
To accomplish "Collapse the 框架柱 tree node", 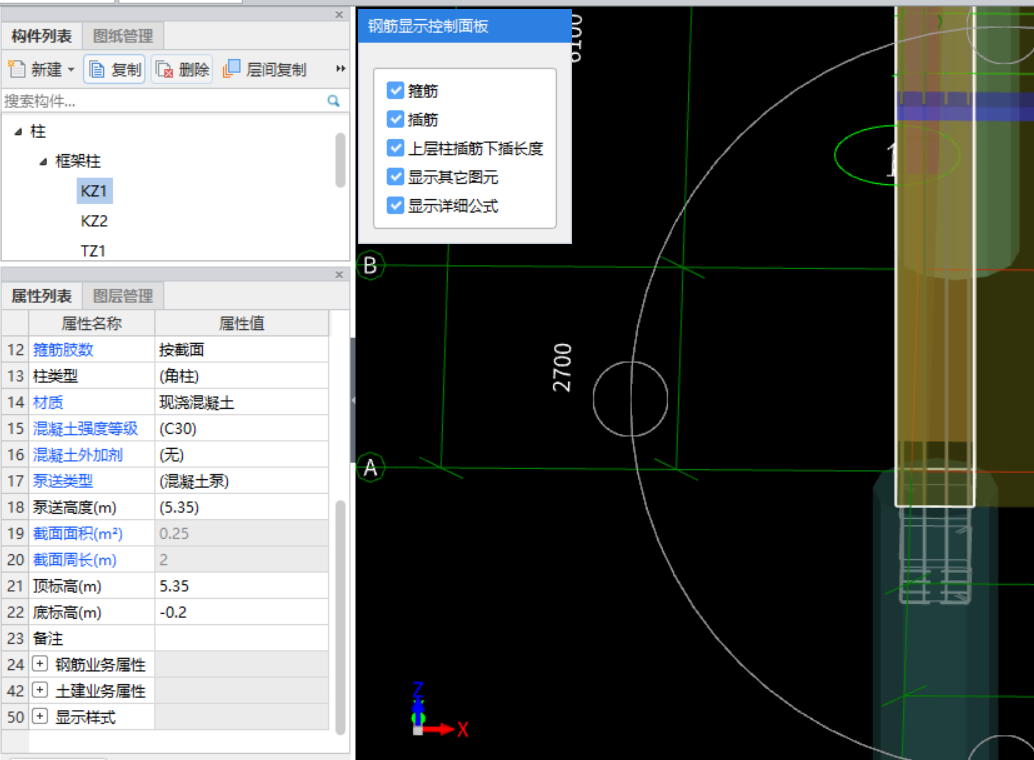I will tap(43, 162).
